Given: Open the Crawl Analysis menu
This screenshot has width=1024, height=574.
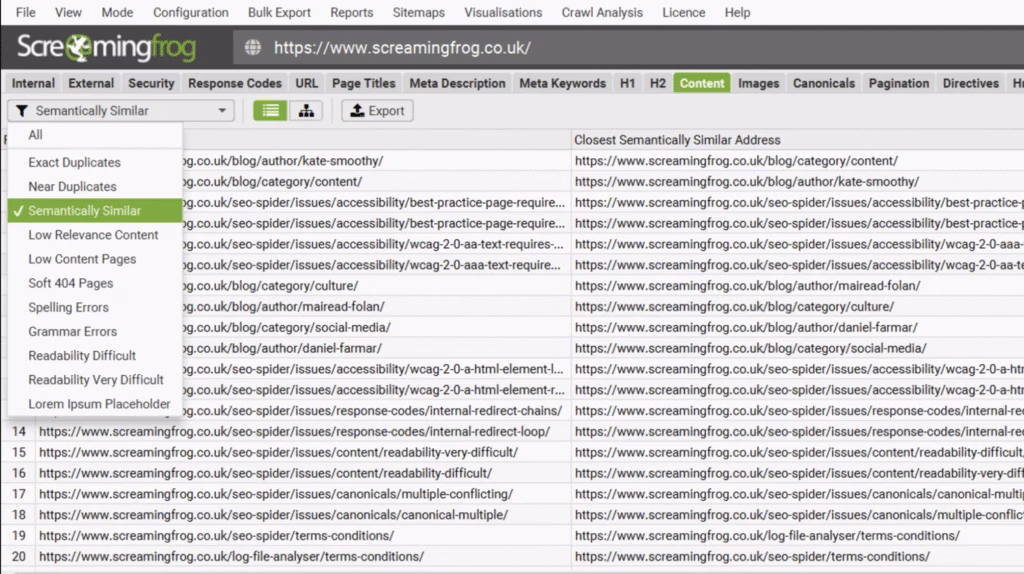Looking at the screenshot, I should click(x=602, y=13).
